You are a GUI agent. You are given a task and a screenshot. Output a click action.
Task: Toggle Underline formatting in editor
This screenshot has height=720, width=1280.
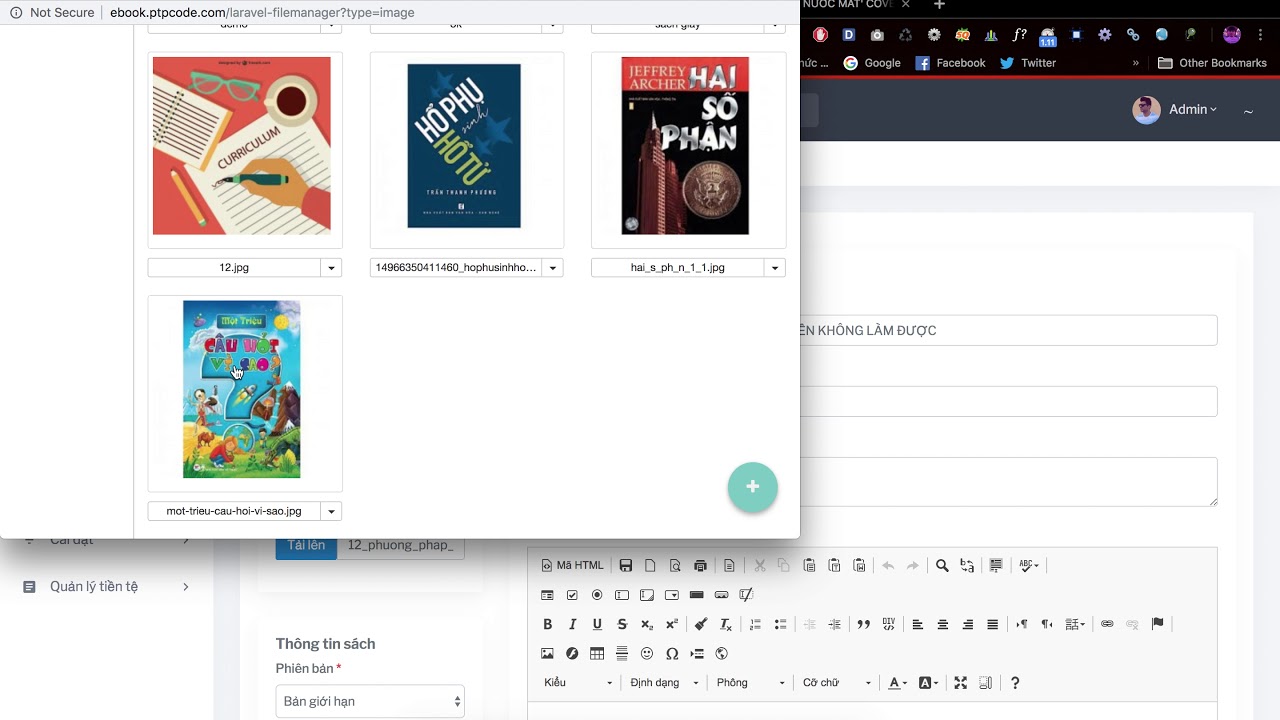point(597,624)
